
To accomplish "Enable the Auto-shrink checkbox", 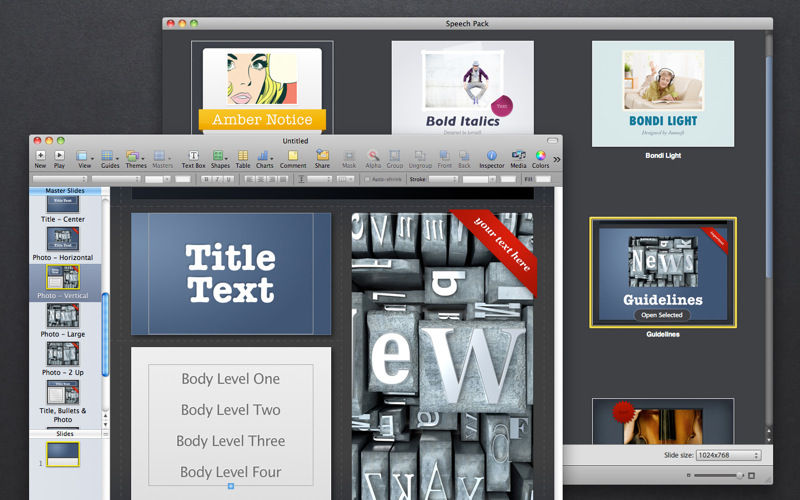I will pos(367,179).
